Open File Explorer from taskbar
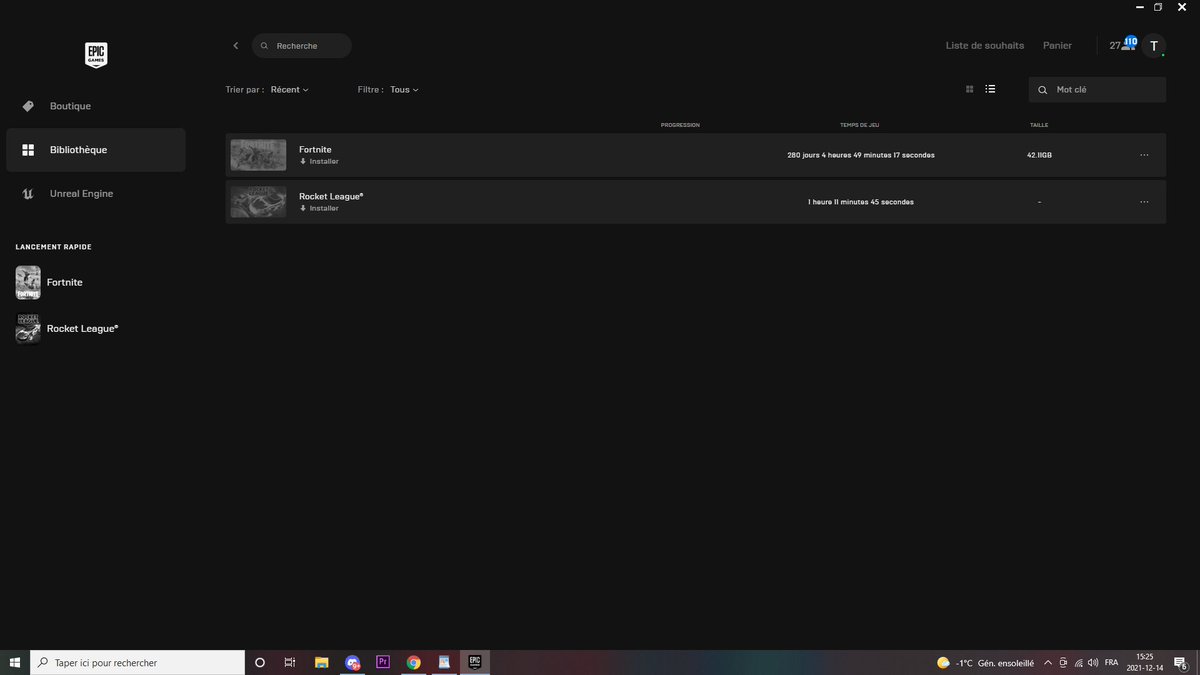The height and width of the screenshot is (675, 1200). click(x=321, y=662)
